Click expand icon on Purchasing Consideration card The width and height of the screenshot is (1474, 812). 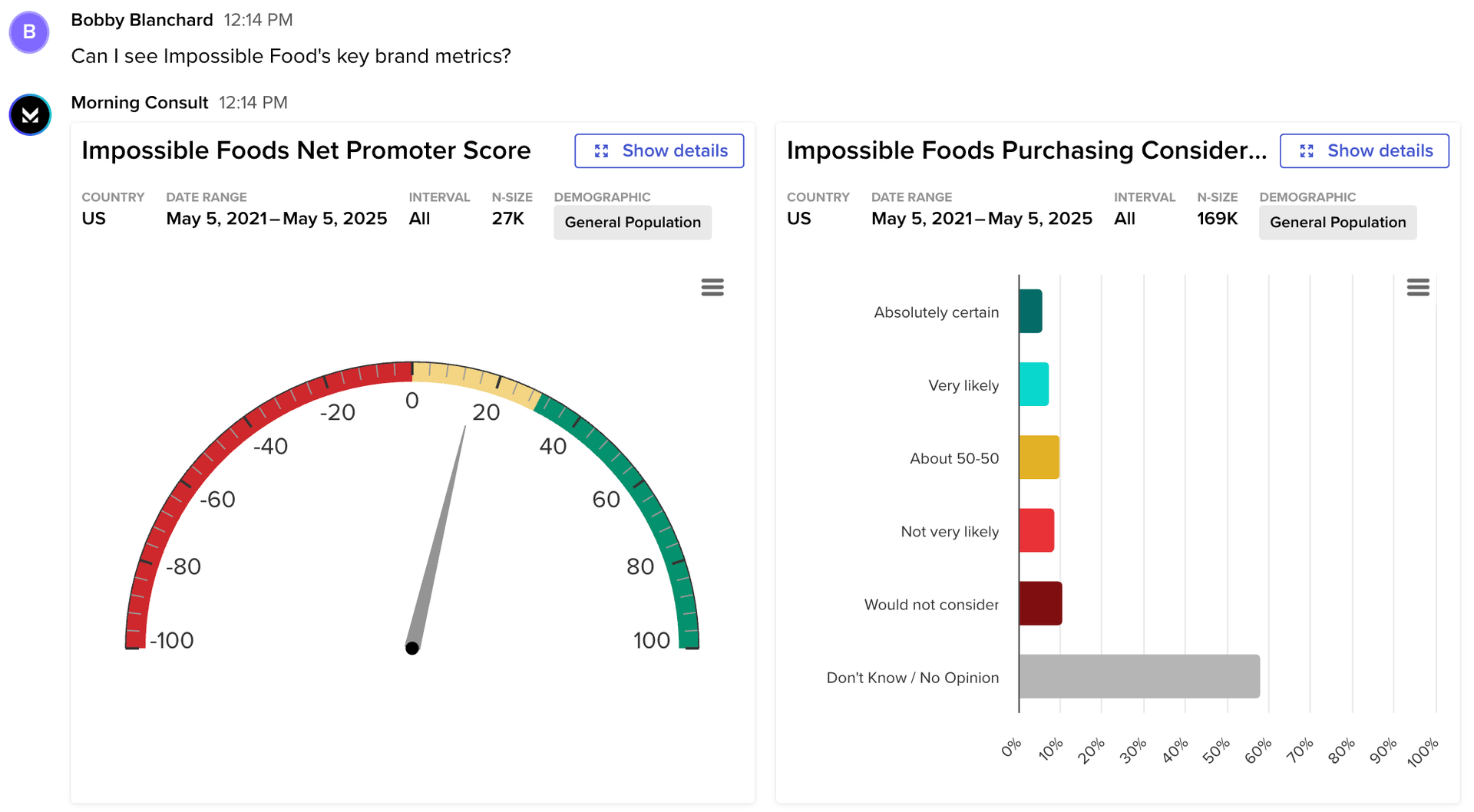pyautogui.click(x=1307, y=151)
